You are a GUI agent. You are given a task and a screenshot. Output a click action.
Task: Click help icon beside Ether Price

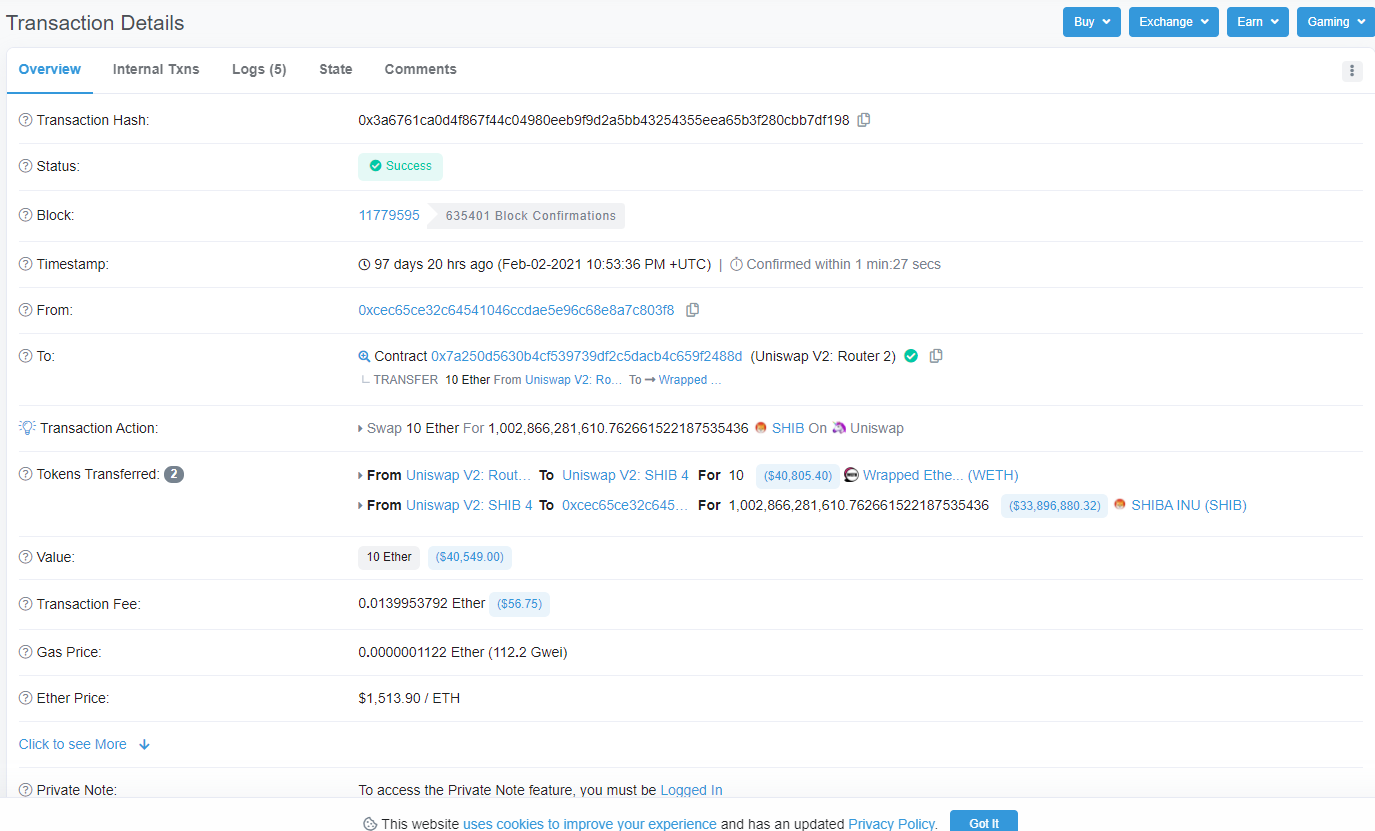point(26,698)
